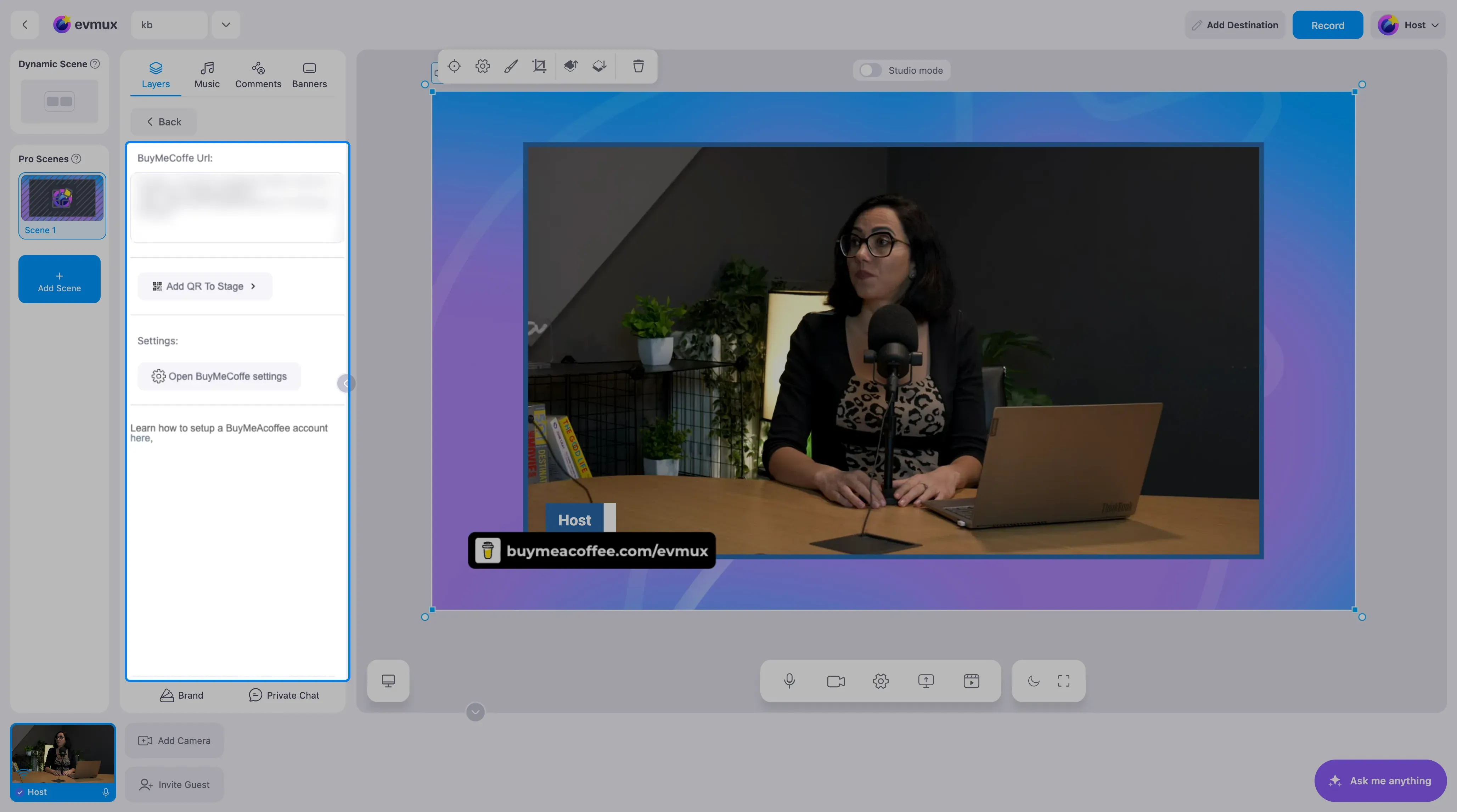Click the share screen icon
Image resolution: width=1457 pixels, height=812 pixels.
(926, 681)
